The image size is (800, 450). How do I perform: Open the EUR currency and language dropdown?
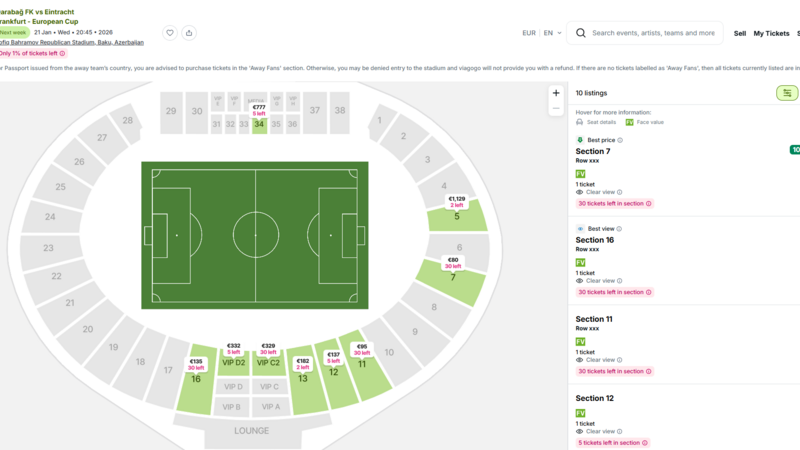(541, 33)
